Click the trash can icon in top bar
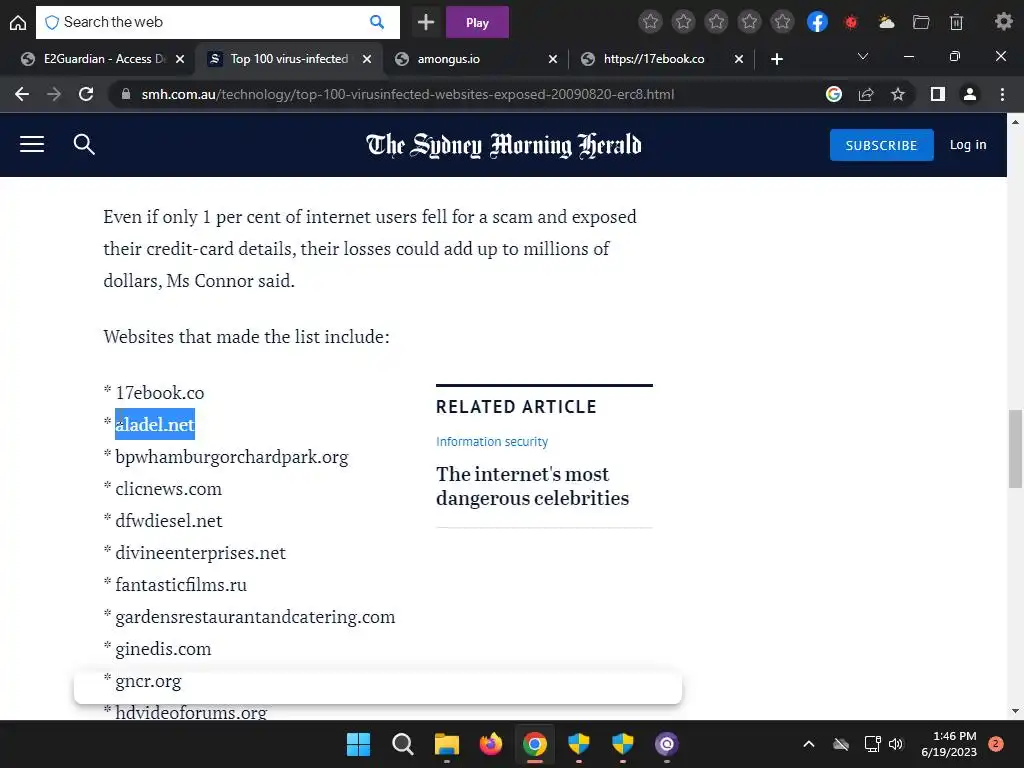 tap(956, 22)
